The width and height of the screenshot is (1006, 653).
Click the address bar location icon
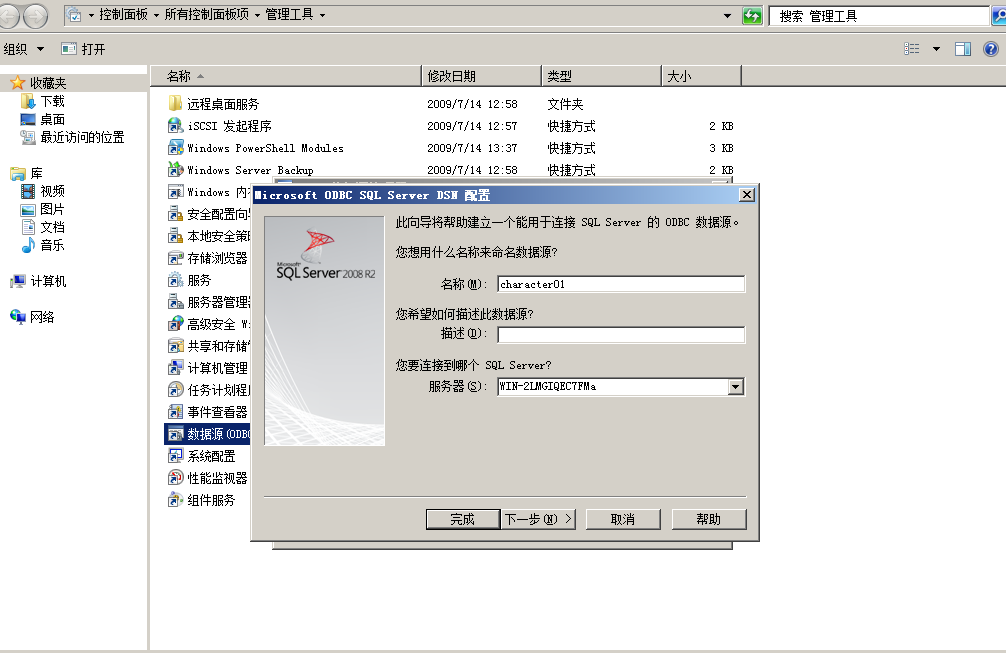(x=74, y=15)
